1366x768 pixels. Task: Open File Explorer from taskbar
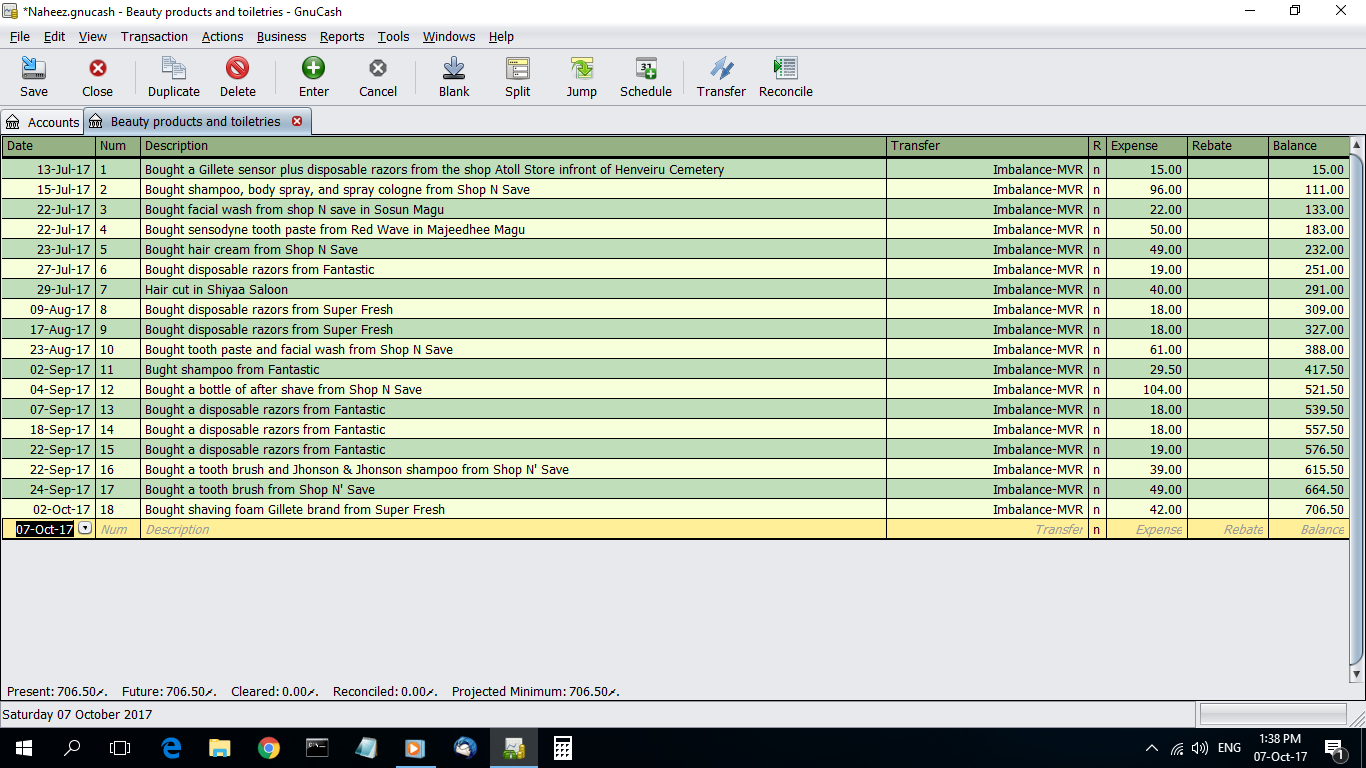pos(220,747)
